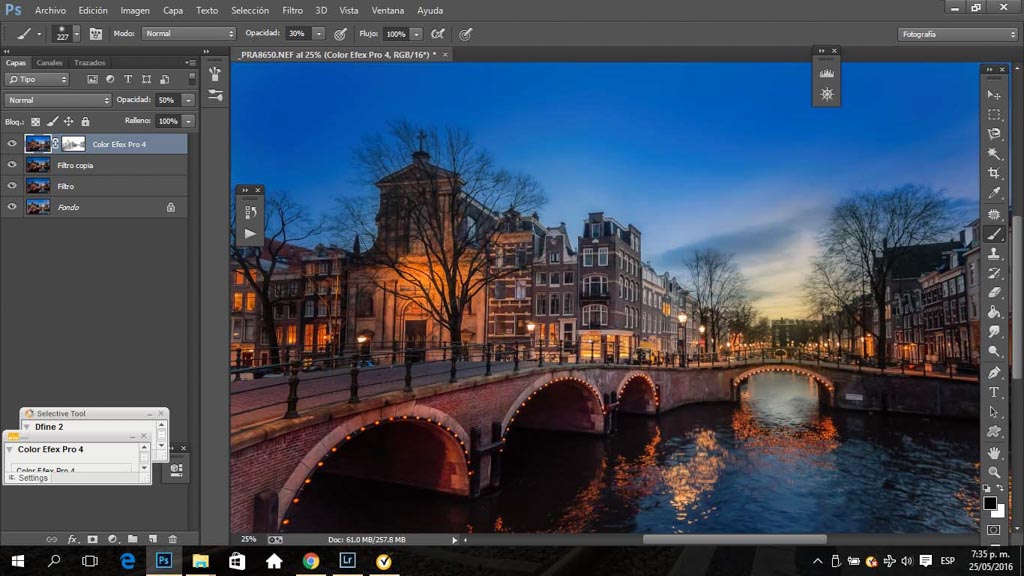Select the Pen tool
The height and width of the screenshot is (576, 1024).
click(994, 372)
